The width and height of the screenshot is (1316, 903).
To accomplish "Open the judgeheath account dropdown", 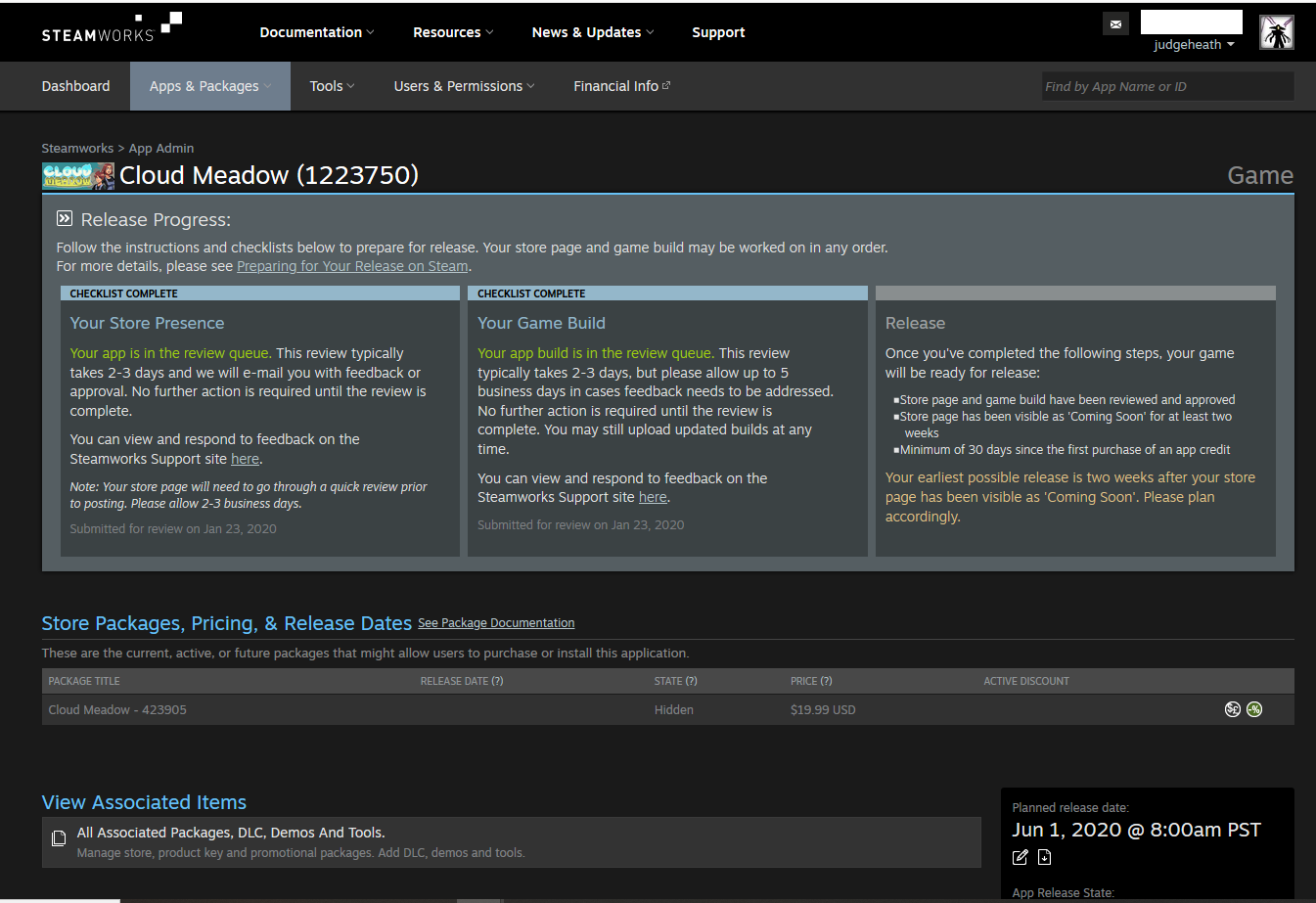I will tap(1194, 45).
